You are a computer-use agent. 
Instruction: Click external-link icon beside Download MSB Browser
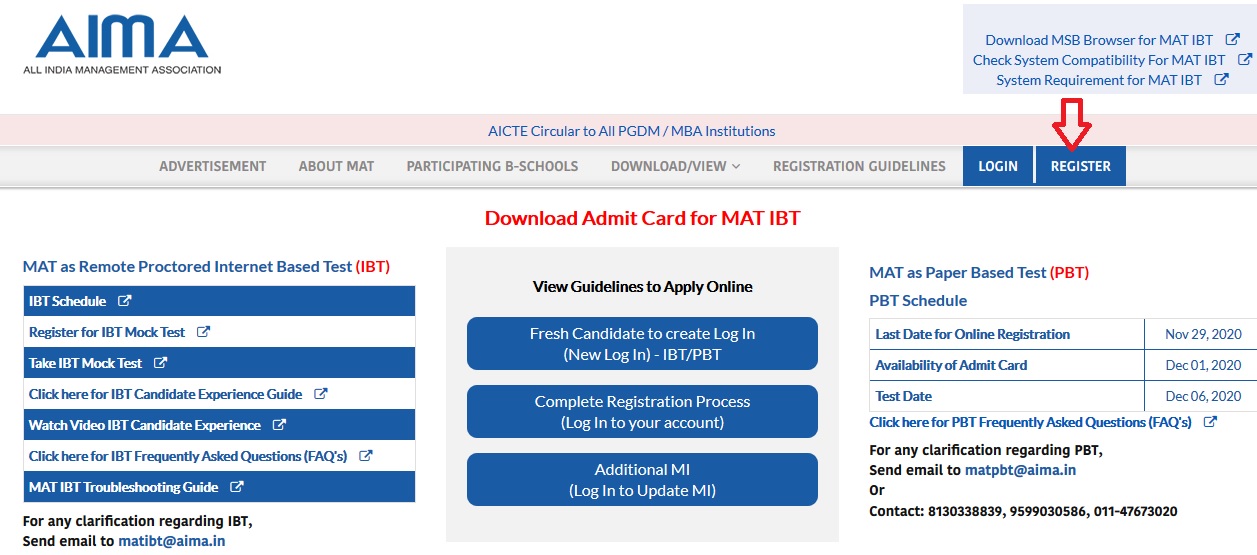[1233, 40]
